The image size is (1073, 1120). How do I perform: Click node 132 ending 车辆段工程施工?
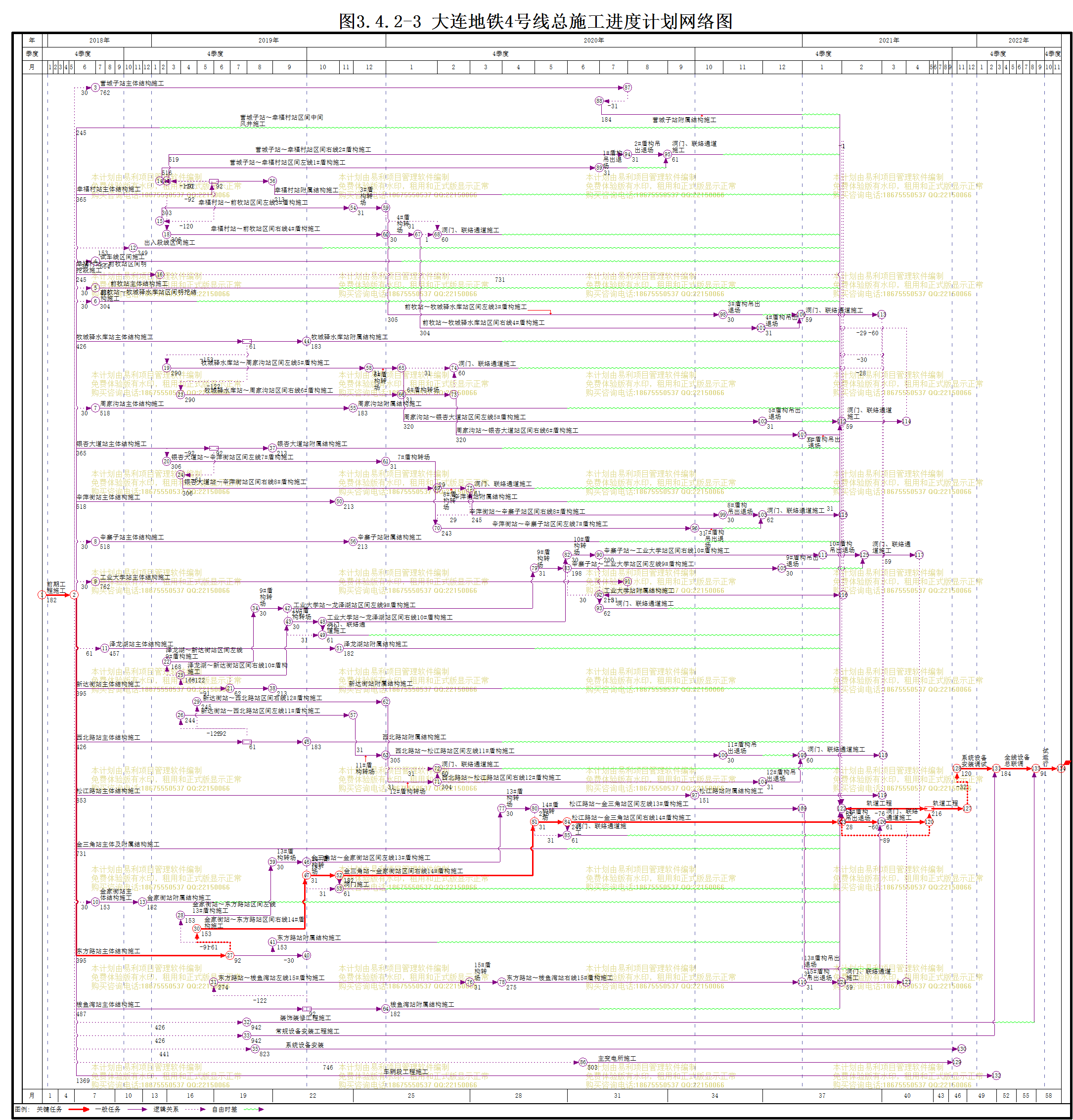996,1075
